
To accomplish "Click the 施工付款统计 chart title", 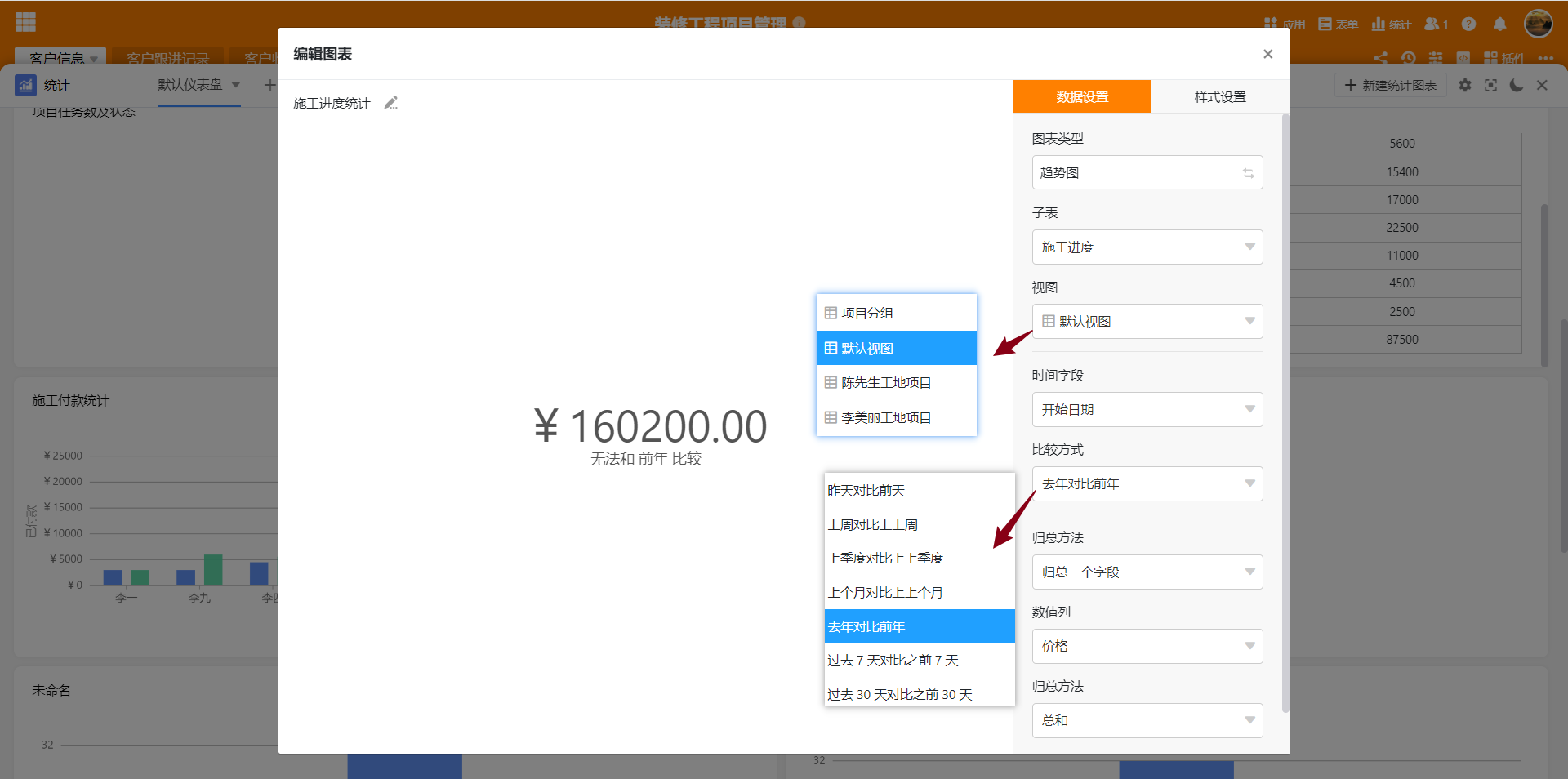I will [x=70, y=400].
